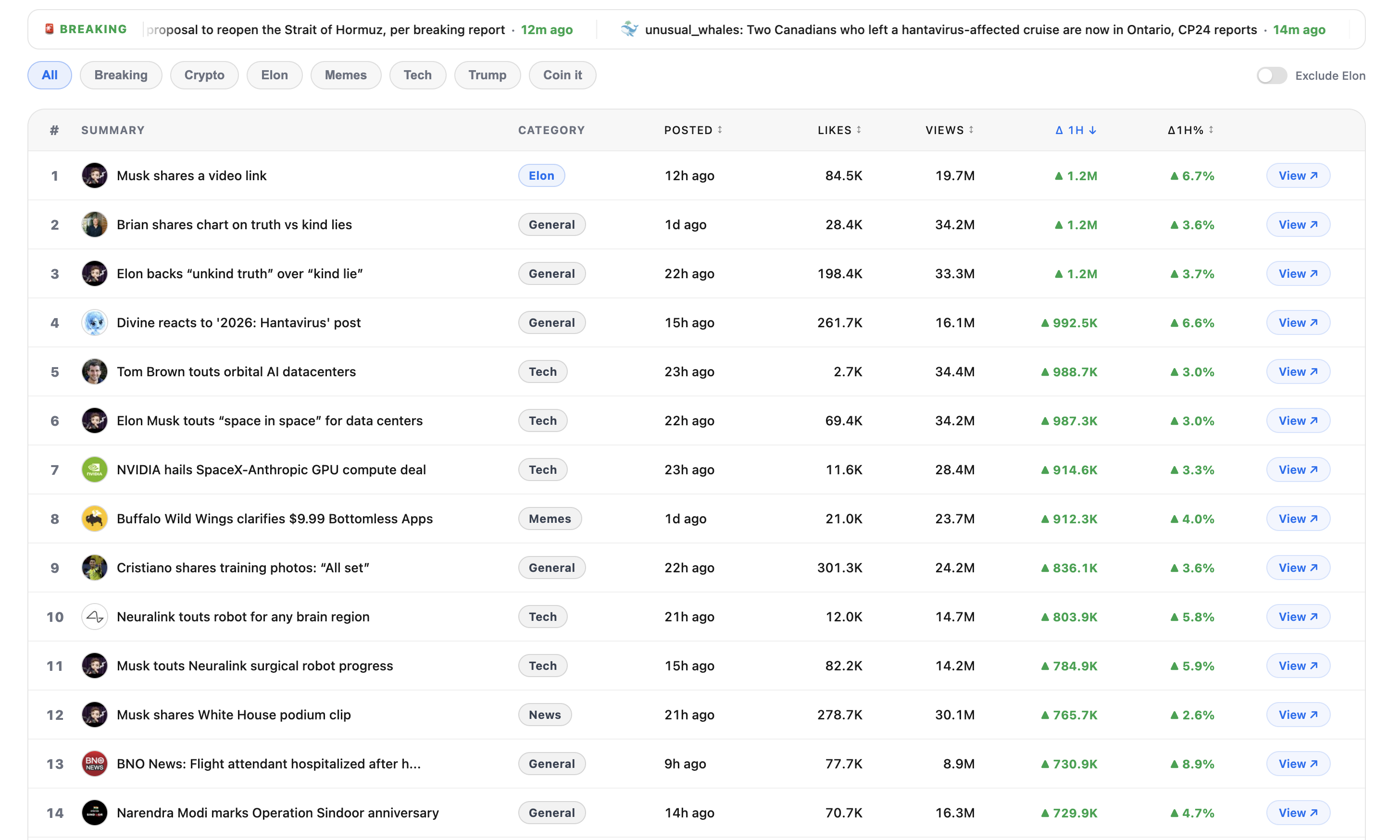The width and height of the screenshot is (1400, 840).
Task: Click the BREAKING label in the ticker
Action: (x=93, y=29)
